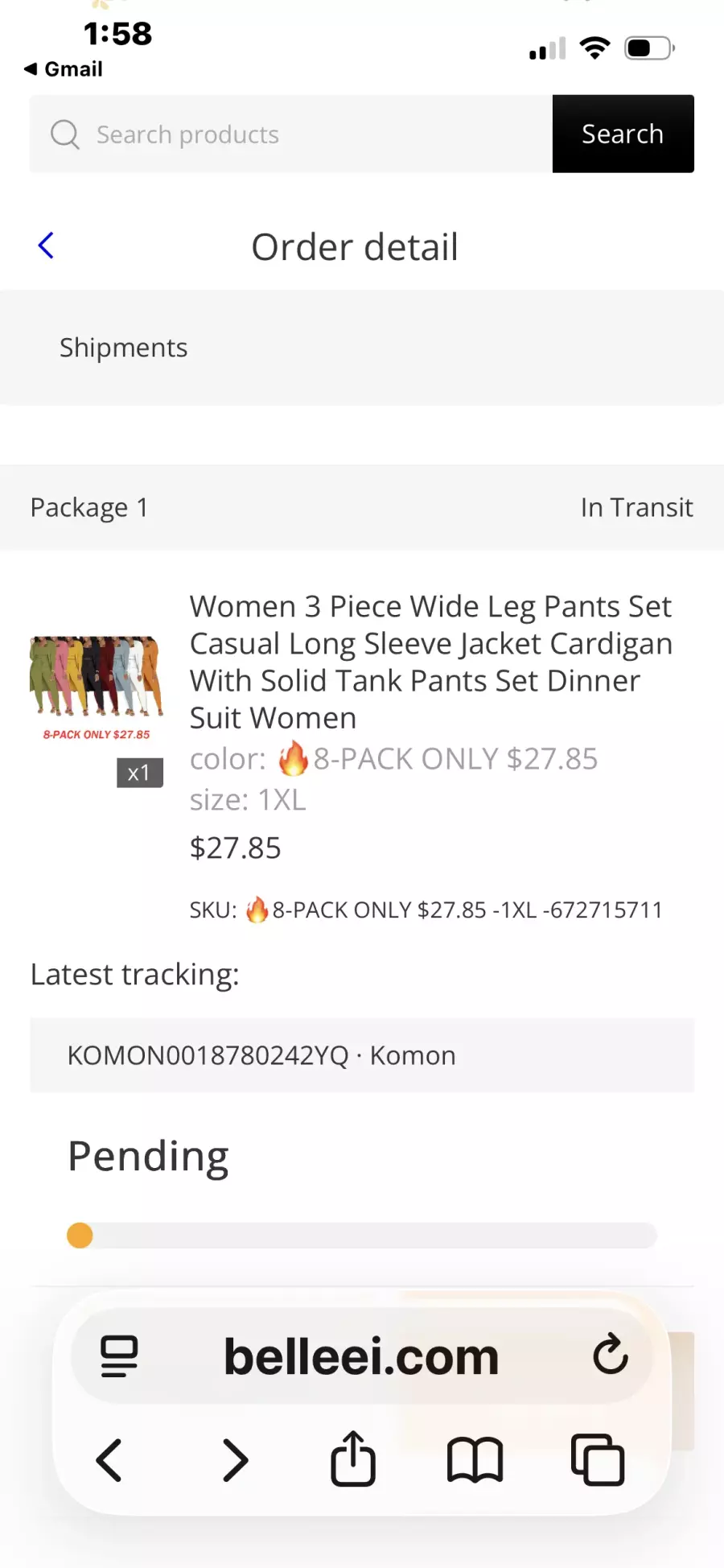Open the Shipments section
The height and width of the screenshot is (1568, 724).
[123, 348]
